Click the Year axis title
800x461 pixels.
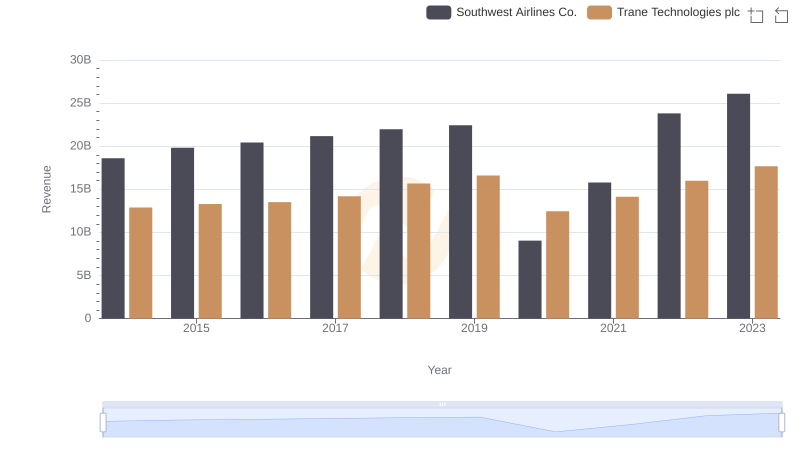[439, 370]
